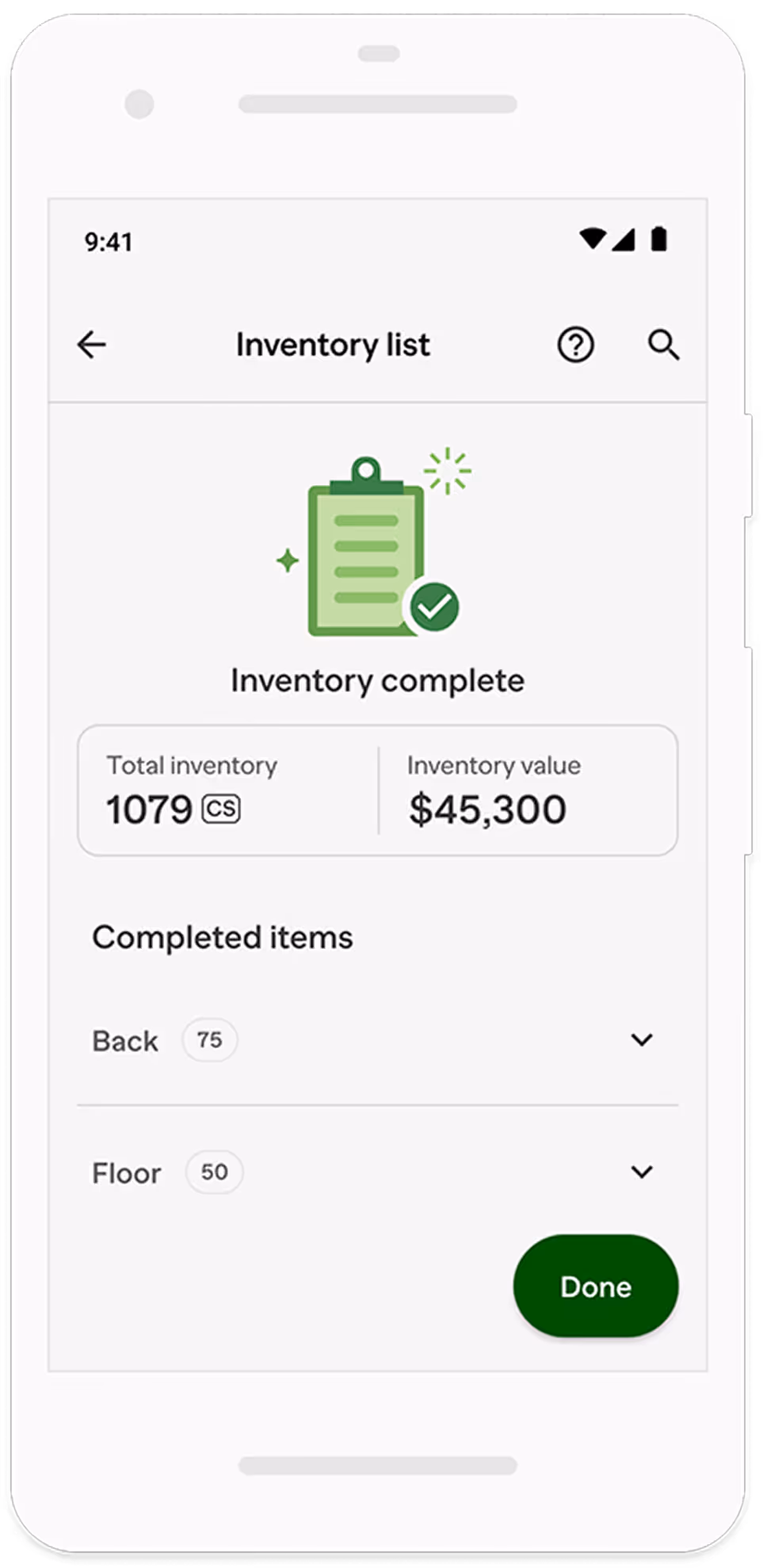
Task: Tap the battery icon in the status bar
Action: (x=658, y=238)
